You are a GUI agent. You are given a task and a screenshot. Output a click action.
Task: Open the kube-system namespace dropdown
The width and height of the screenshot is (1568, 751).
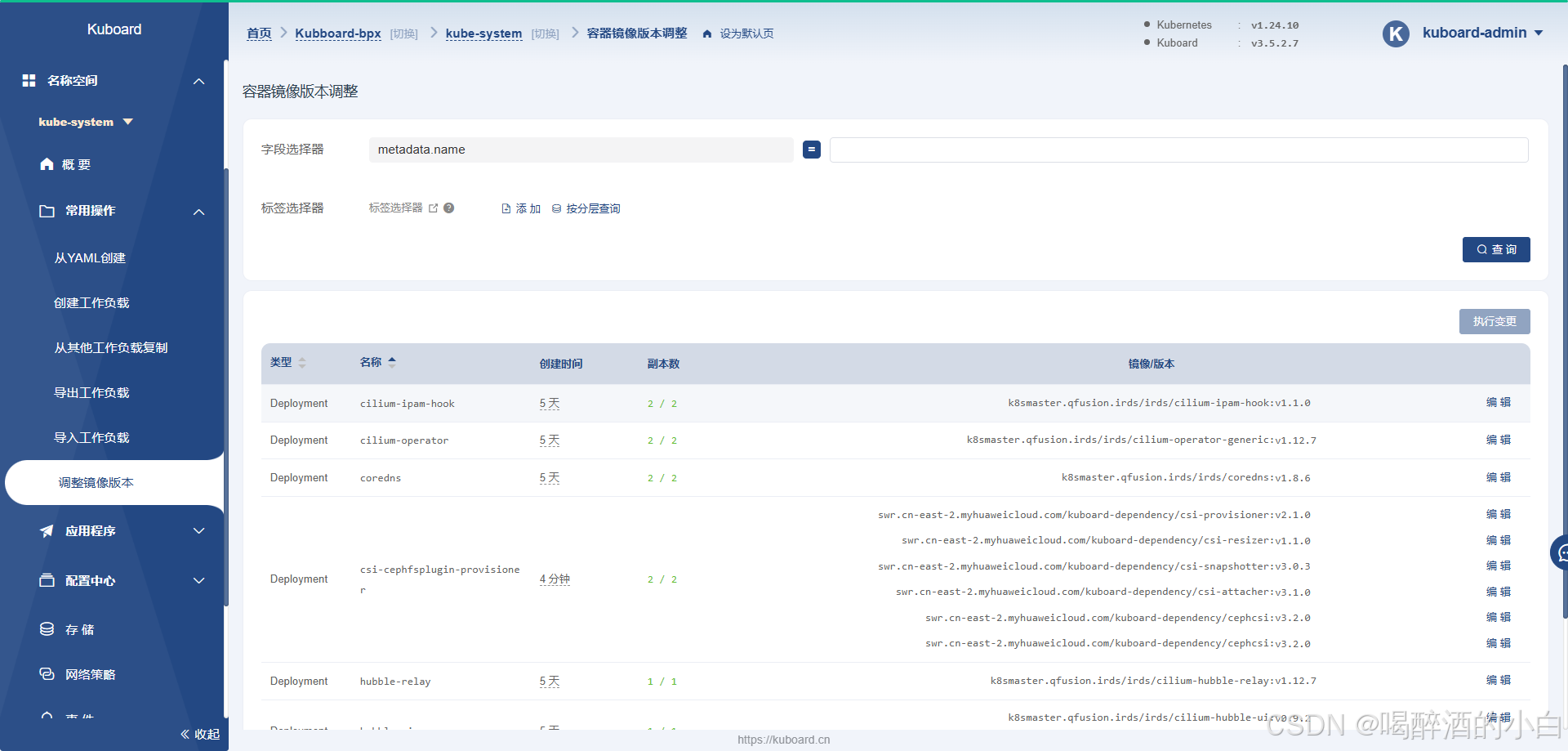[86, 122]
